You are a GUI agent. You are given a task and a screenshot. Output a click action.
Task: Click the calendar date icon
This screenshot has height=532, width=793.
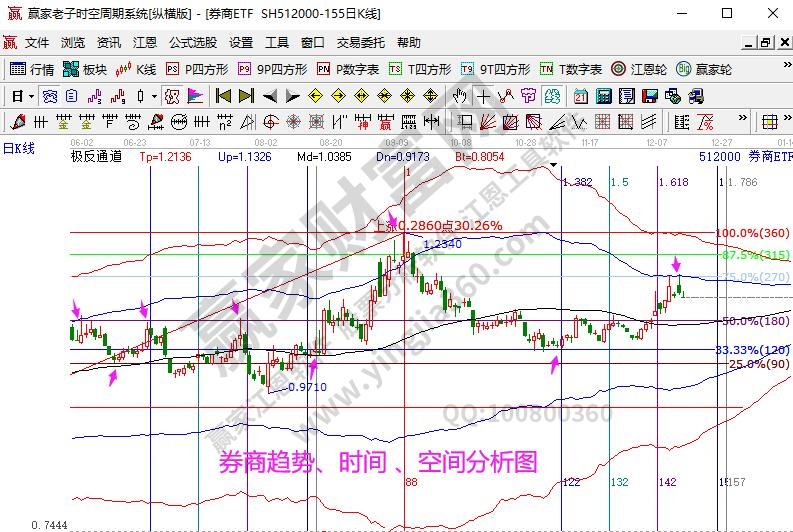581,96
